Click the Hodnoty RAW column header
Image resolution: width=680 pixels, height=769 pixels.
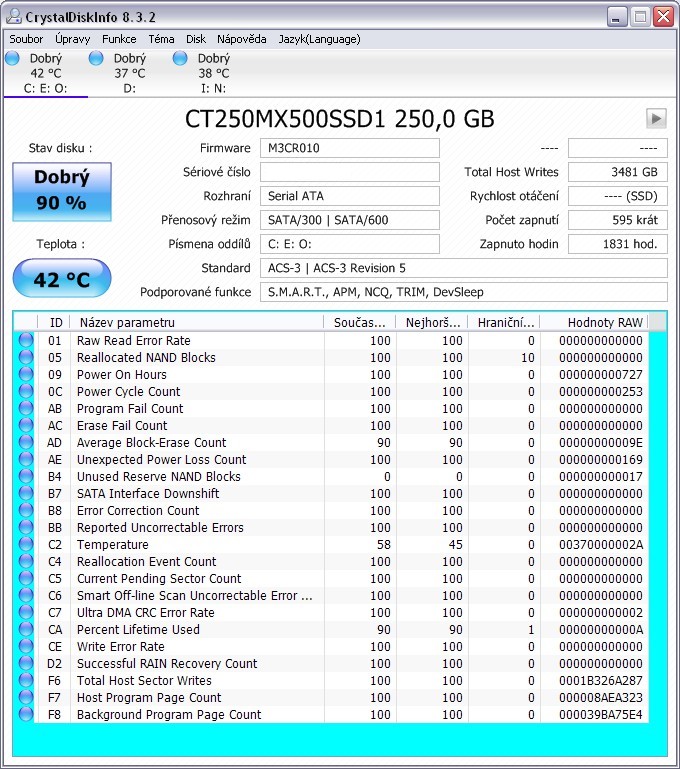[x=594, y=322]
